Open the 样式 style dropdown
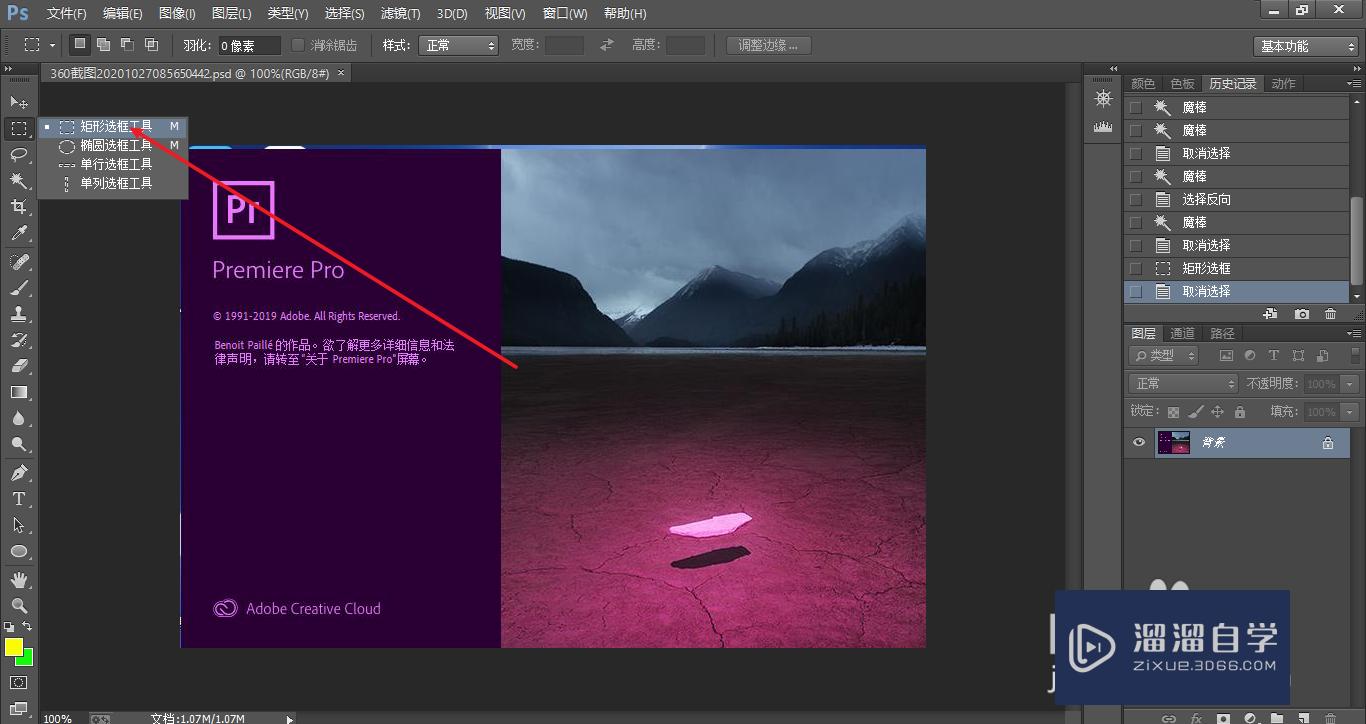Screen dimensions: 1366x724 point(459,45)
